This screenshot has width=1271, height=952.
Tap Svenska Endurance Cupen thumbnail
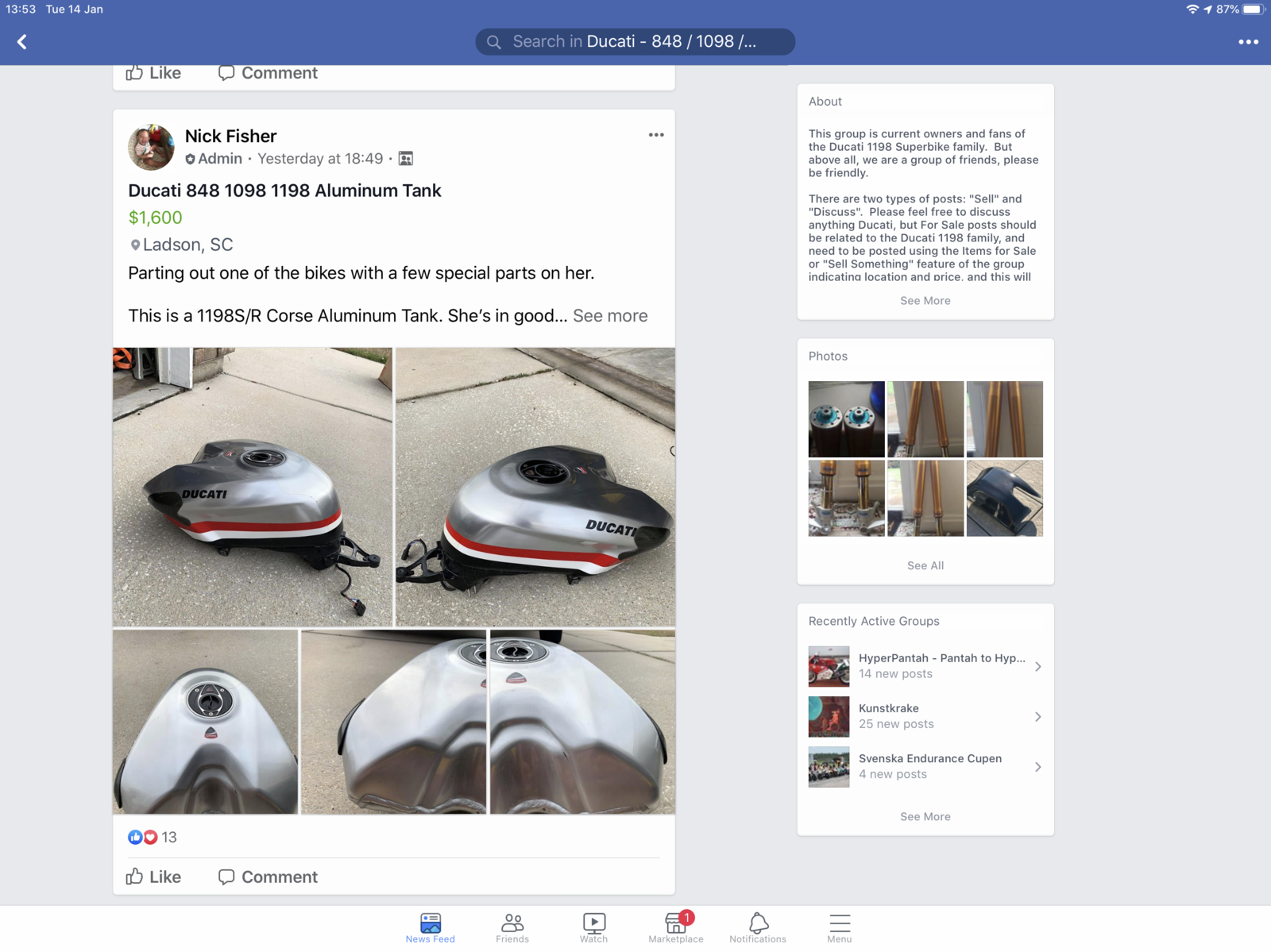(x=829, y=766)
